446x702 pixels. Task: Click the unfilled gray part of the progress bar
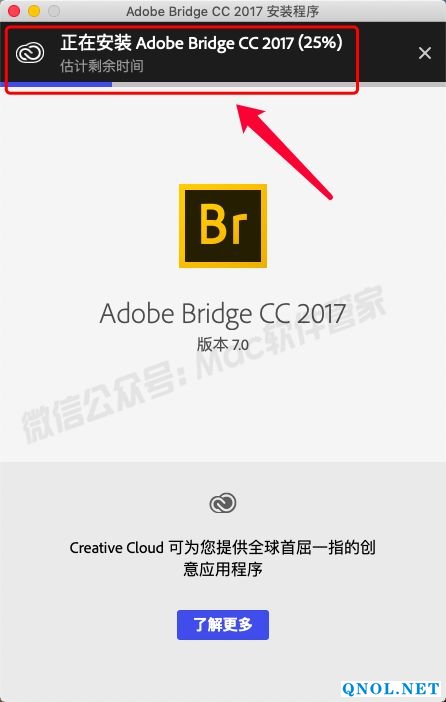pos(279,84)
